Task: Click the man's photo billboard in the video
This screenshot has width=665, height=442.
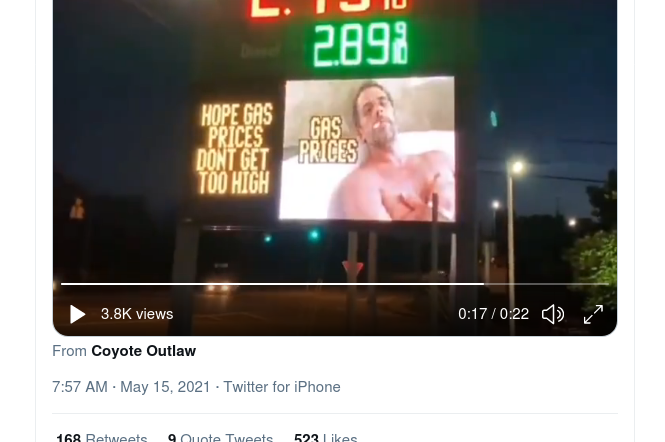Action: (x=367, y=149)
